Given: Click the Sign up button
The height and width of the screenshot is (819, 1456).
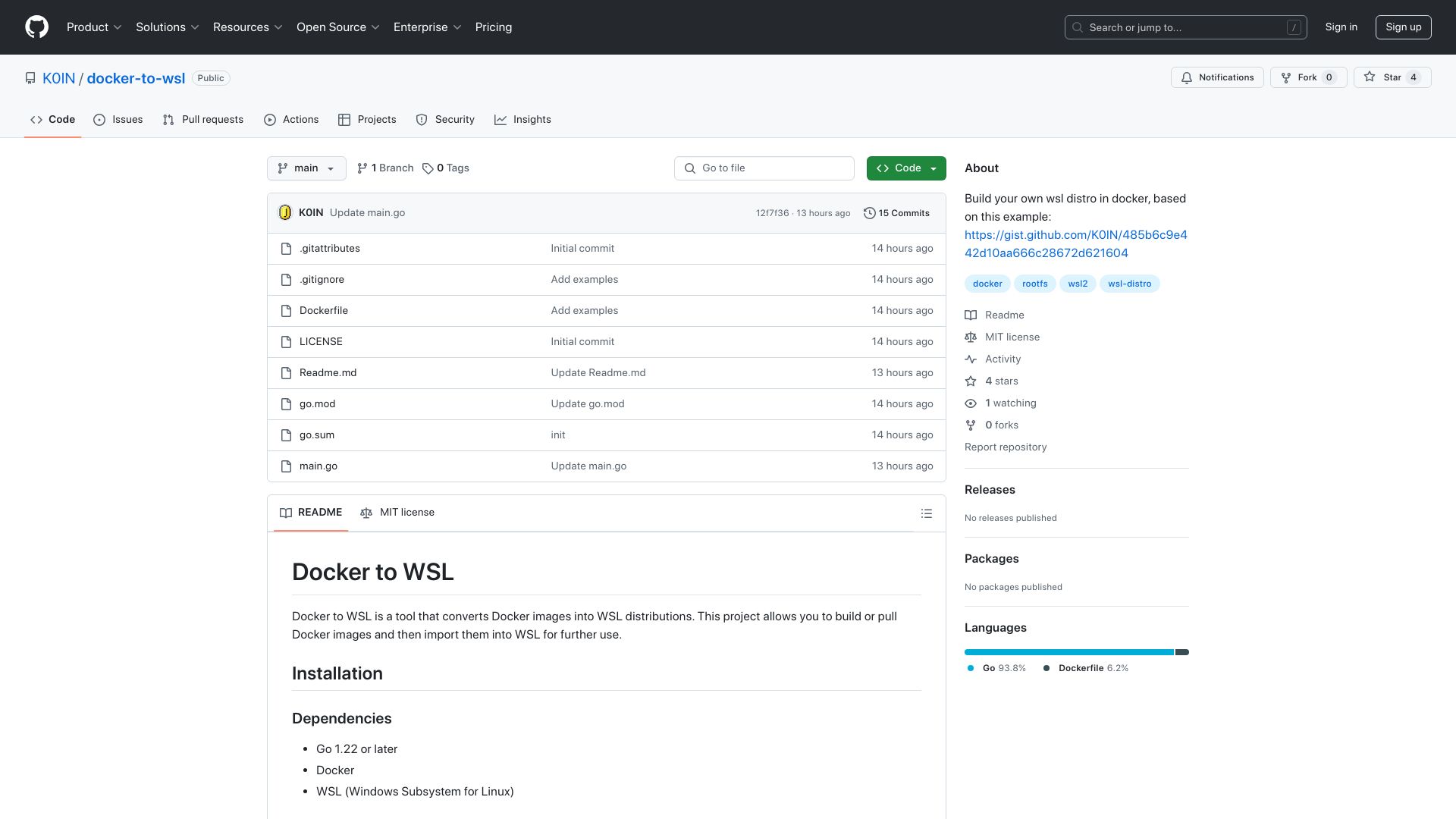Looking at the screenshot, I should (1403, 27).
